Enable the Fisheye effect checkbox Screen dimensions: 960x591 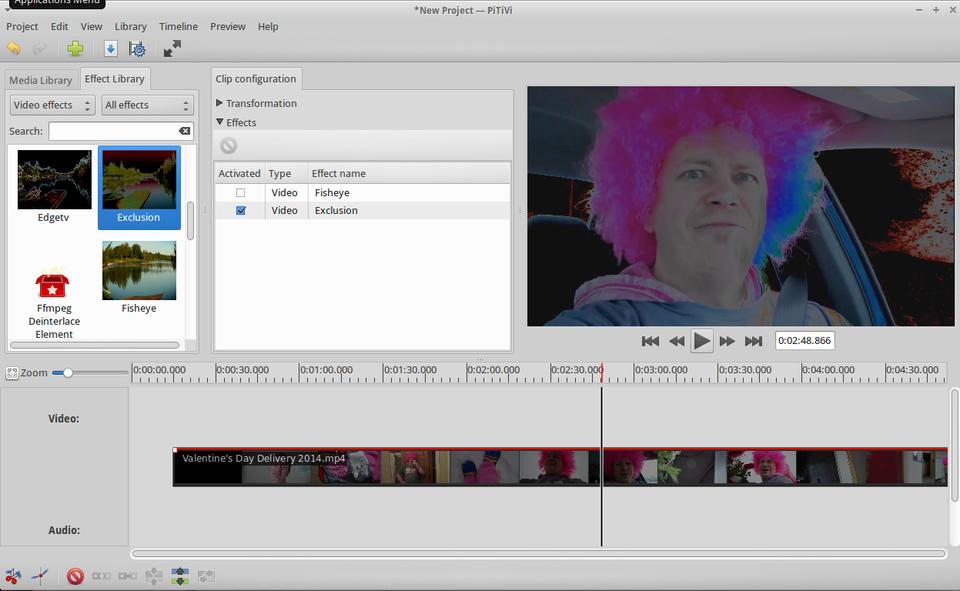240,193
